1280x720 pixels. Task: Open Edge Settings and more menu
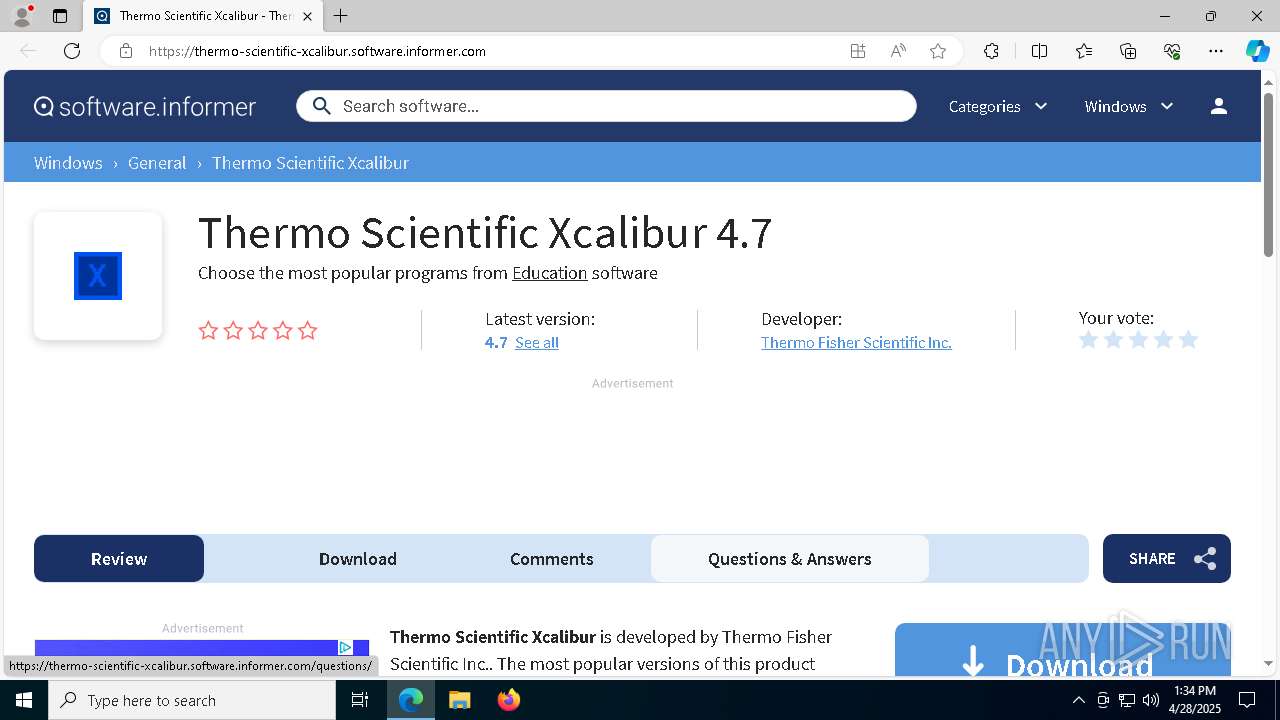(x=1216, y=51)
